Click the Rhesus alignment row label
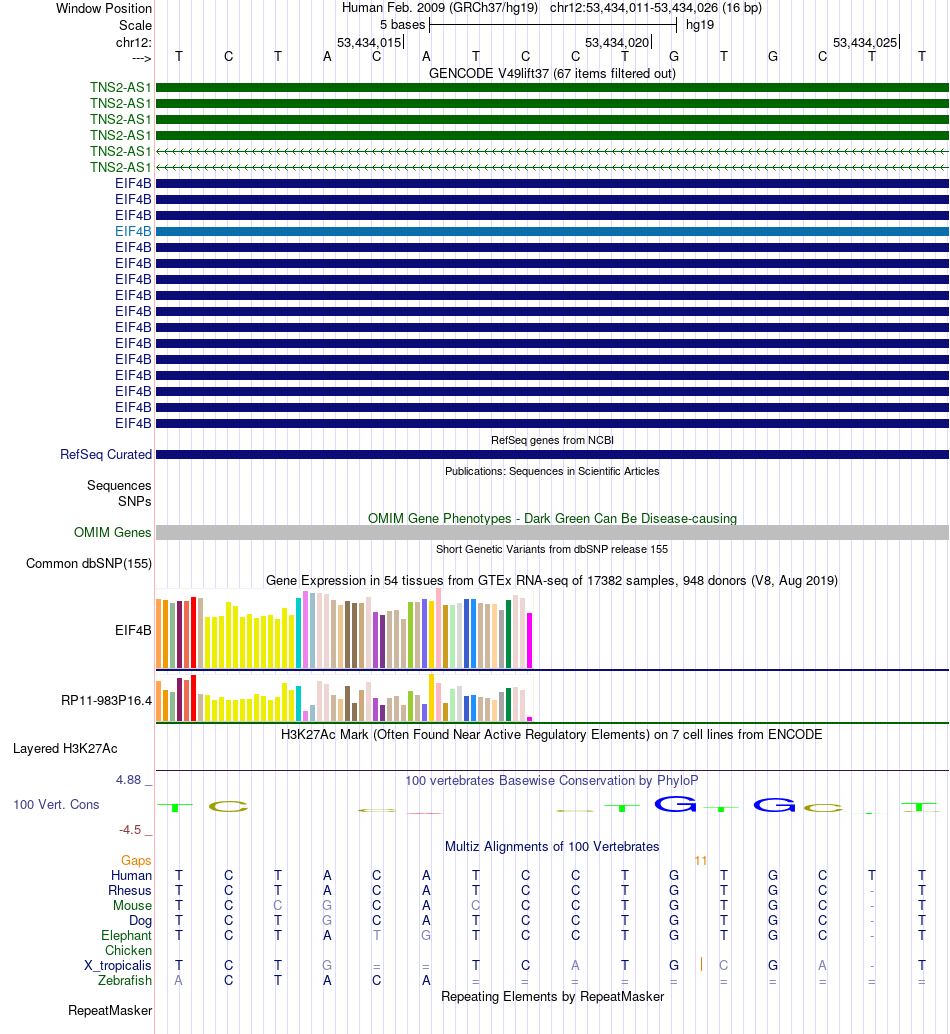This screenshot has height=1034, width=950. (130, 890)
